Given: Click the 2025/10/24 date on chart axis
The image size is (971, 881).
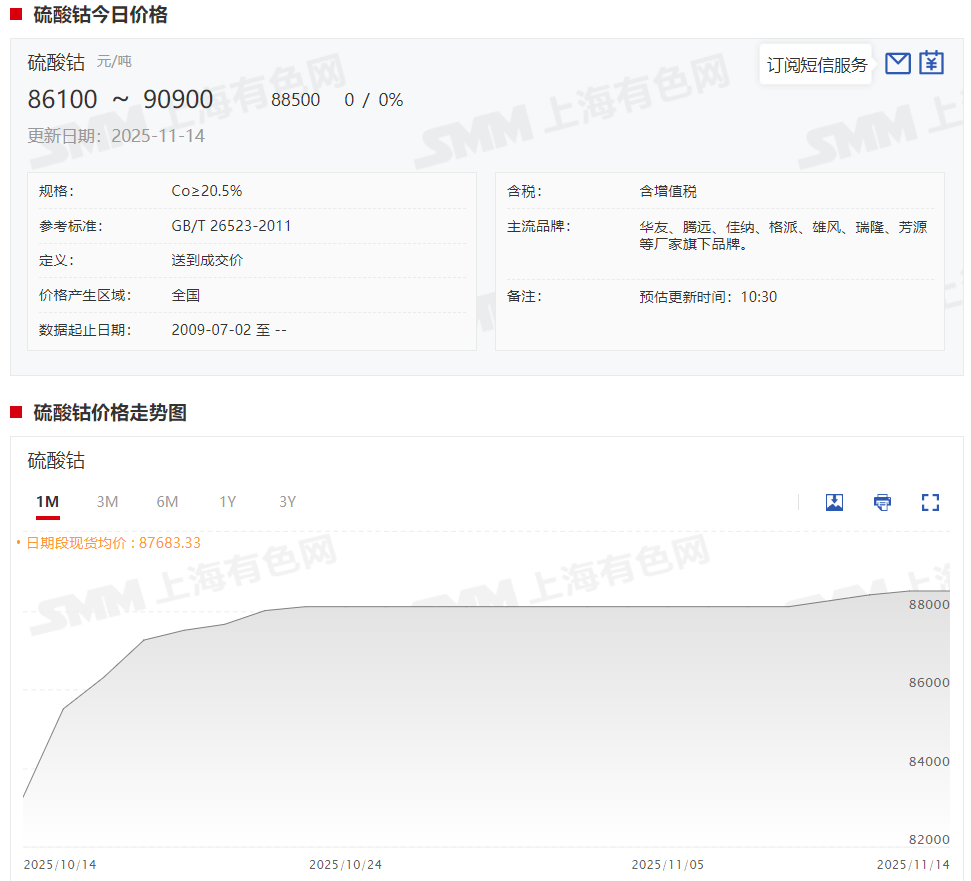Looking at the screenshot, I should (345, 864).
